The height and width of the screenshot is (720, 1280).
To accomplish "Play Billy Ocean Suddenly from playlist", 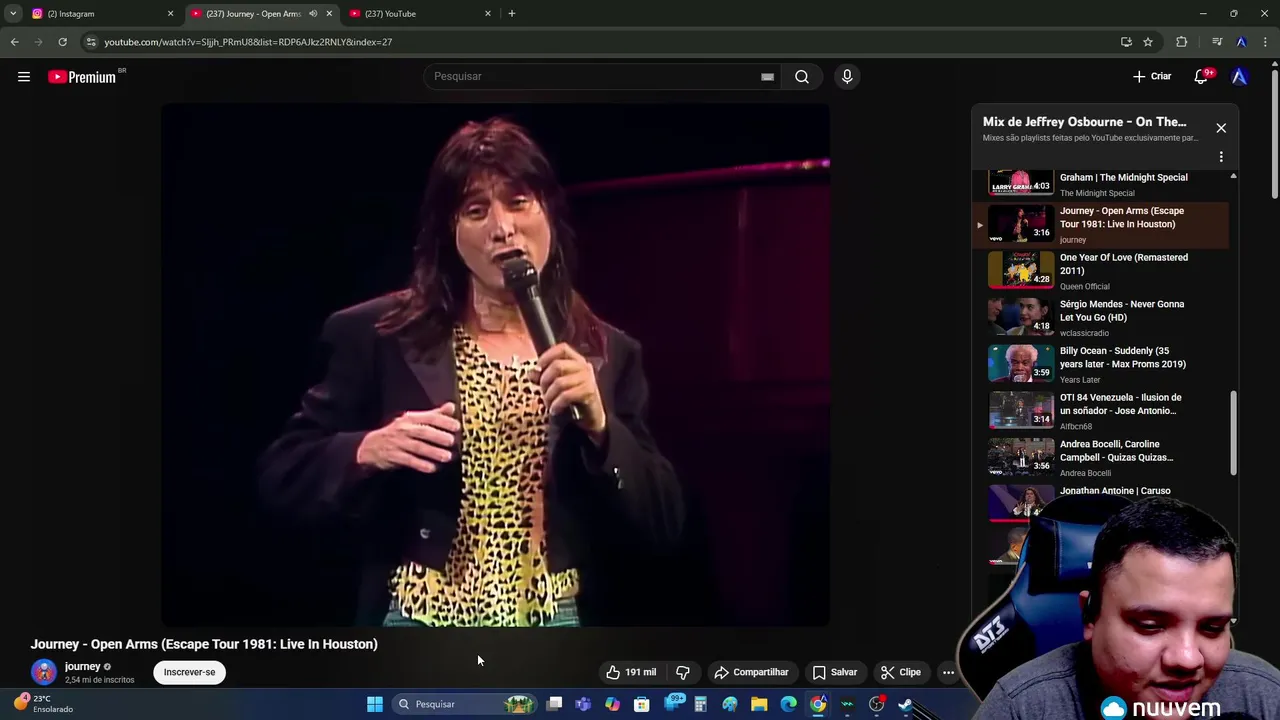I will tap(1100, 364).
